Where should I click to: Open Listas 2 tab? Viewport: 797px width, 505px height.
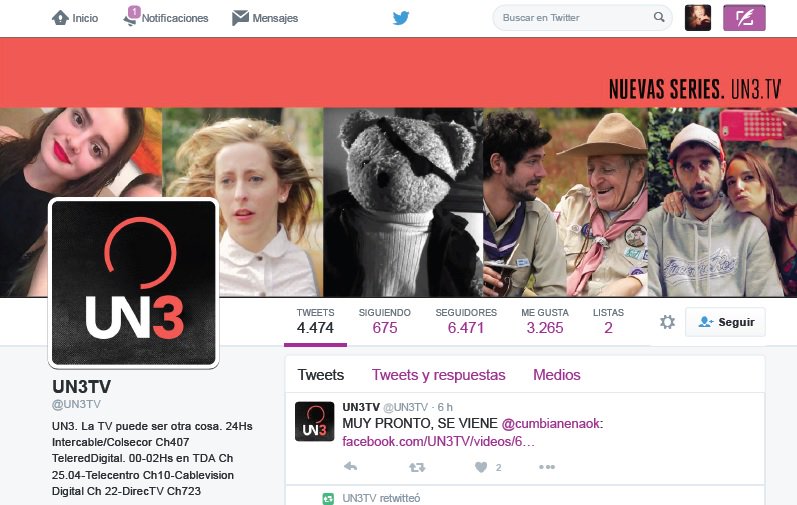point(608,322)
